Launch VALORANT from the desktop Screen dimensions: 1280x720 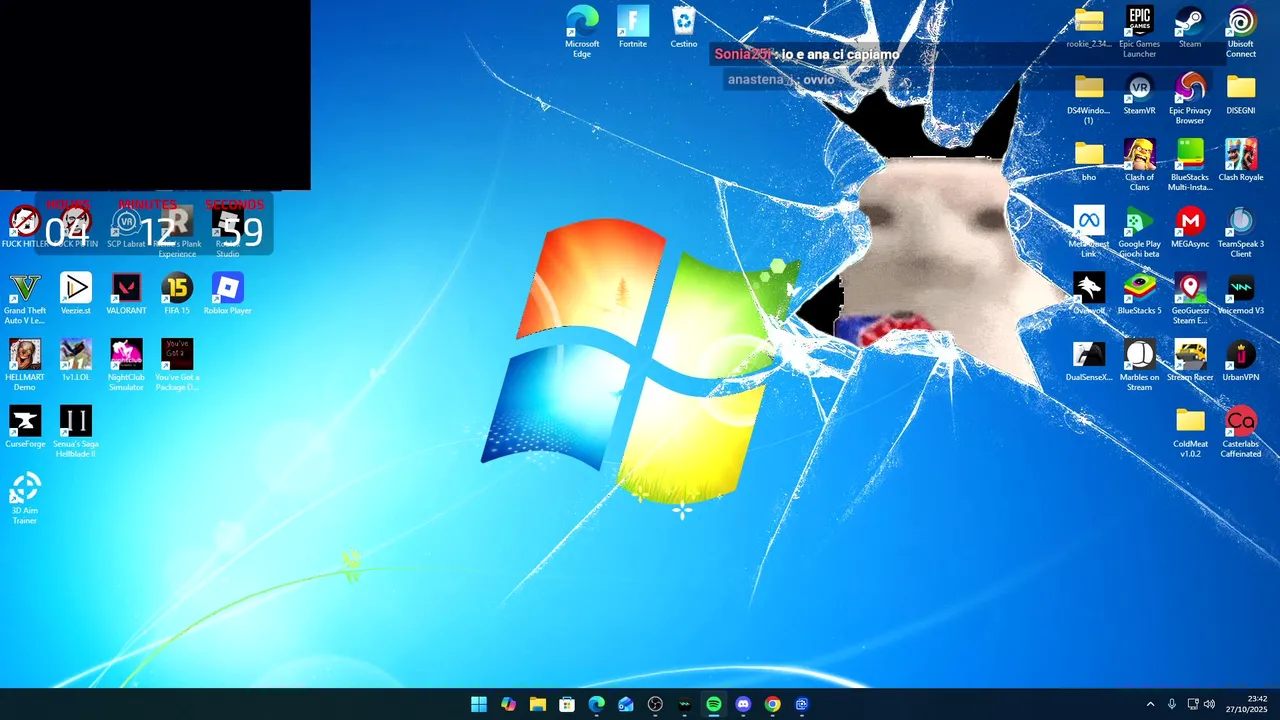(126, 294)
